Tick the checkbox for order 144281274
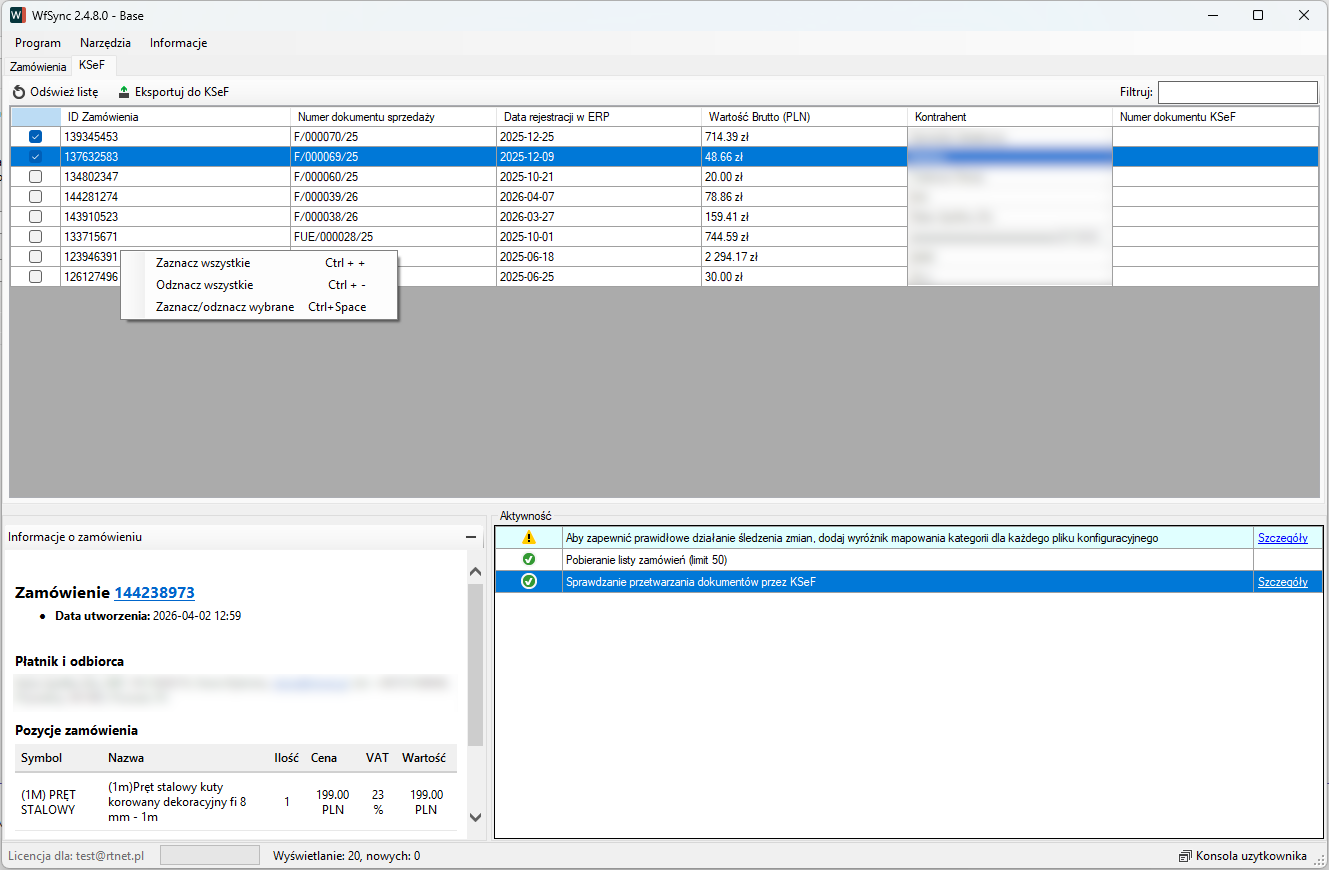The image size is (1329, 870). coord(36,197)
